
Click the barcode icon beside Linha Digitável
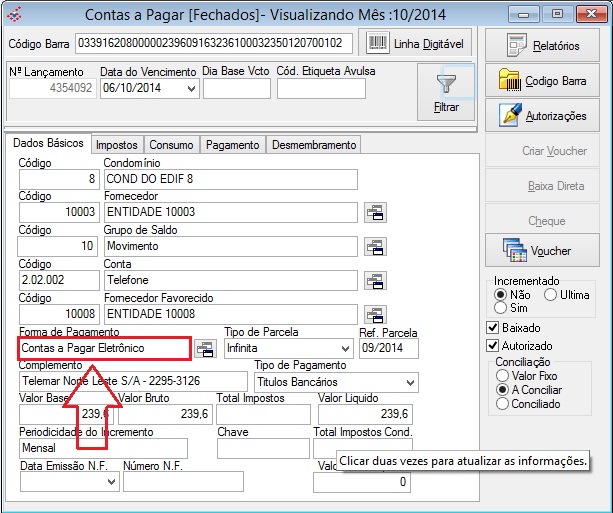(379, 43)
